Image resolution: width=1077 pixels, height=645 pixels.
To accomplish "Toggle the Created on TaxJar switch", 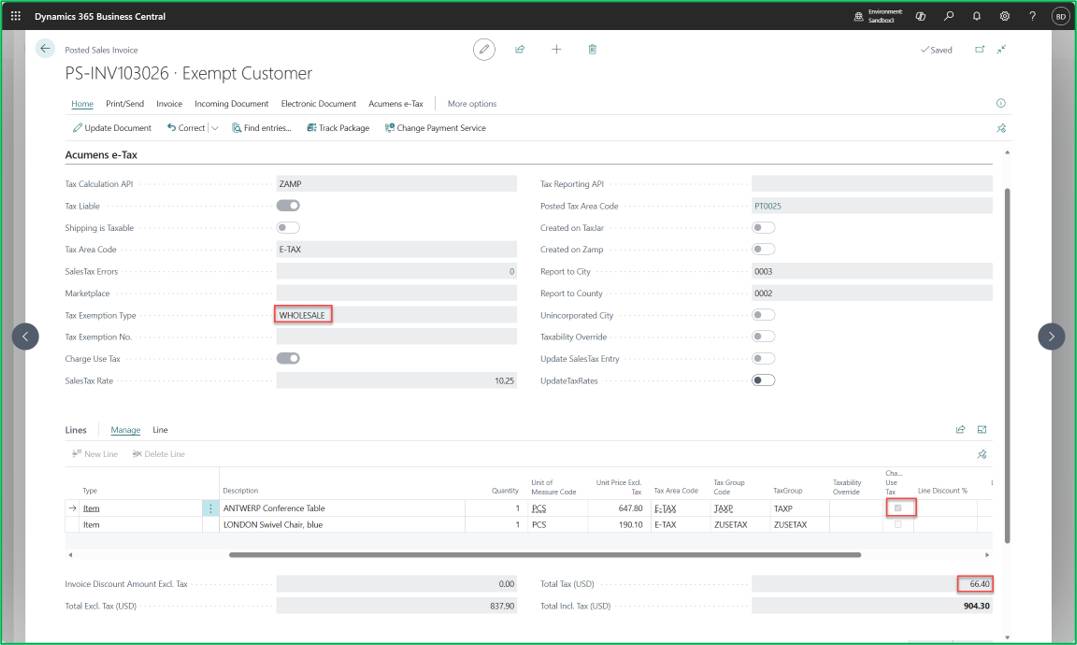I will tap(763, 227).
